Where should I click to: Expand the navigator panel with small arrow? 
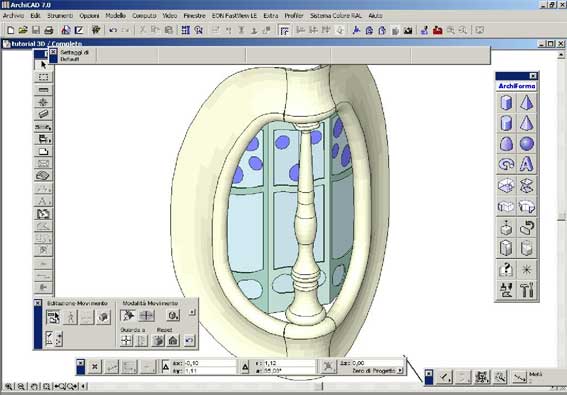(x=192, y=312)
